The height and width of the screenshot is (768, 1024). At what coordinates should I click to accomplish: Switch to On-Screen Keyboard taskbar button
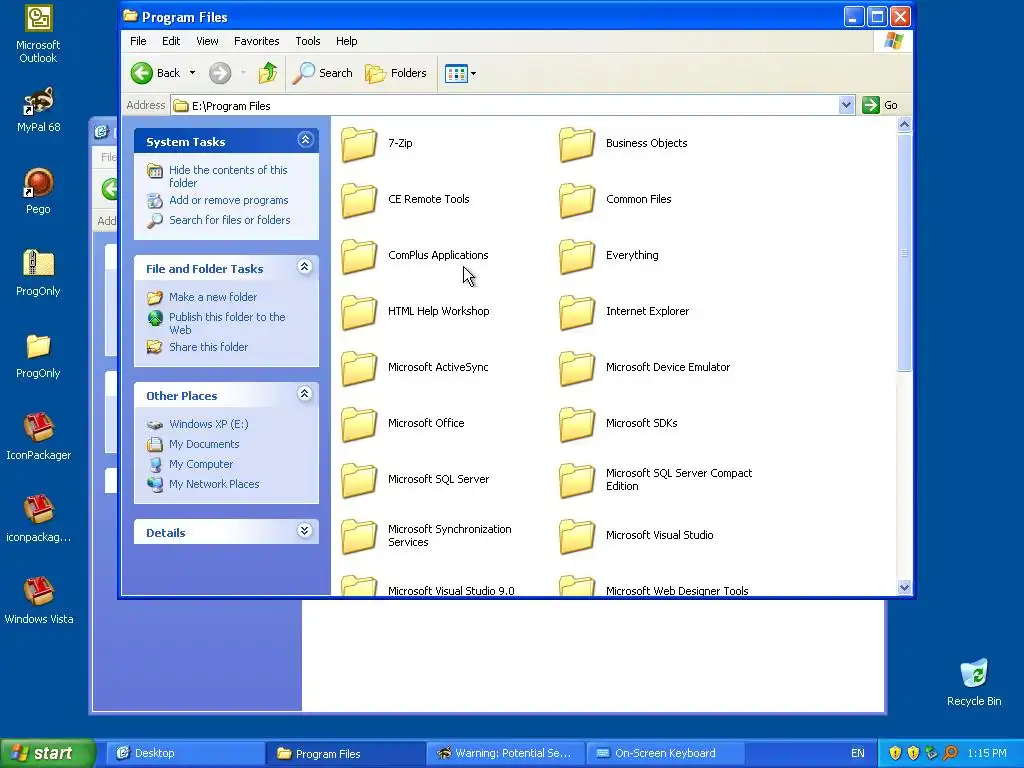pos(665,754)
